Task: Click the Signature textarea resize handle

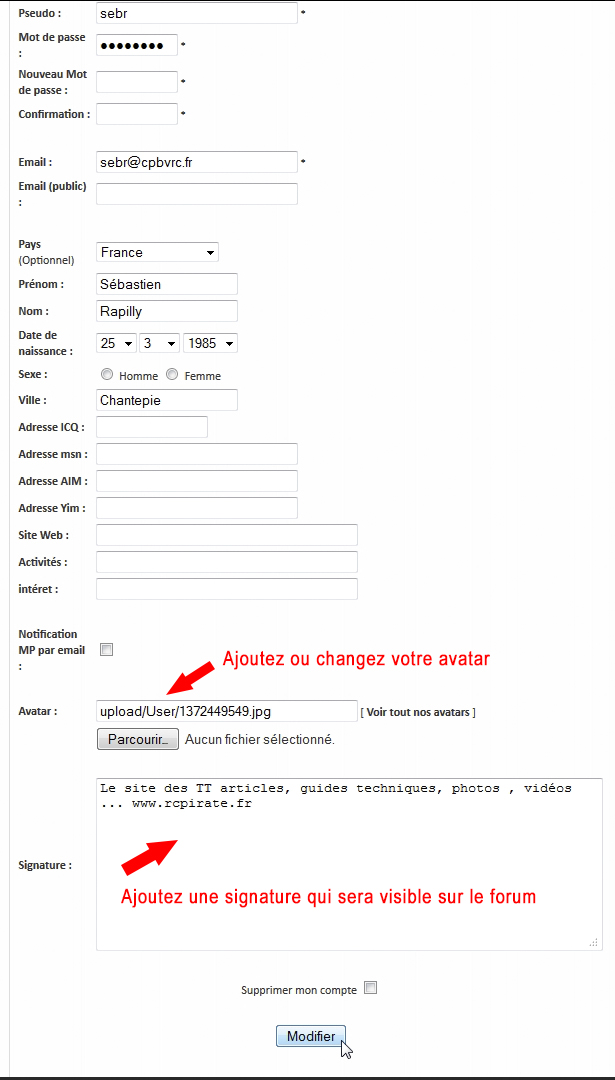Action: click(594, 941)
